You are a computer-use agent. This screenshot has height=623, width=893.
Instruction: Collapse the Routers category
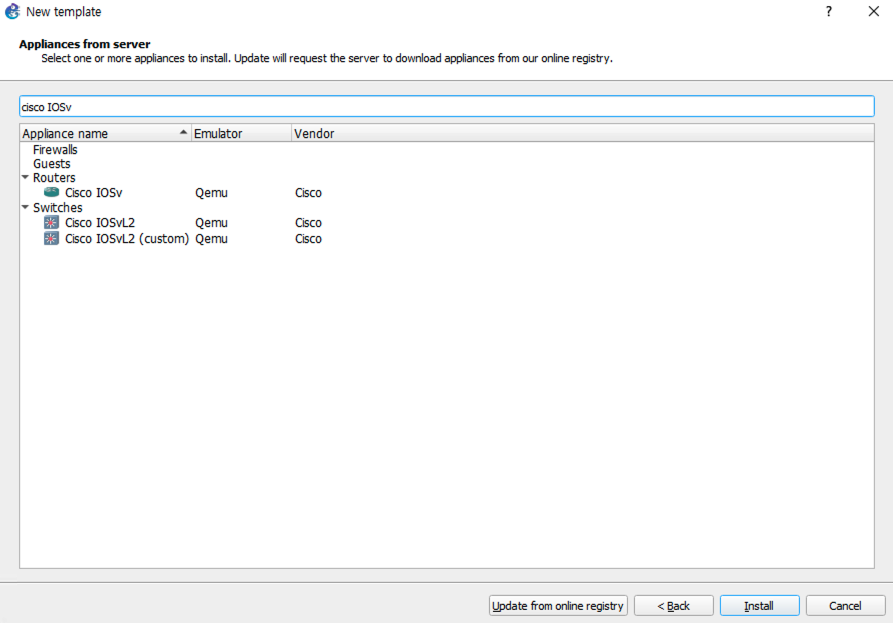(25, 177)
